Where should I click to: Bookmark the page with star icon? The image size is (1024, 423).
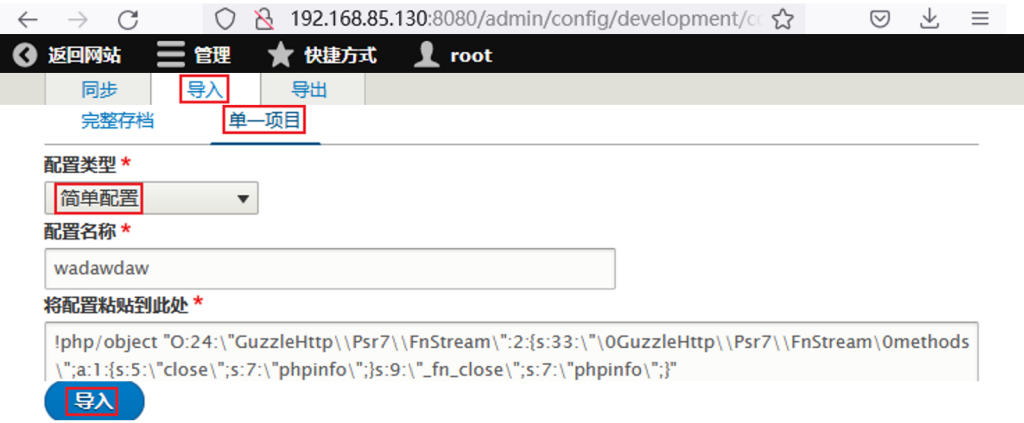tap(782, 20)
